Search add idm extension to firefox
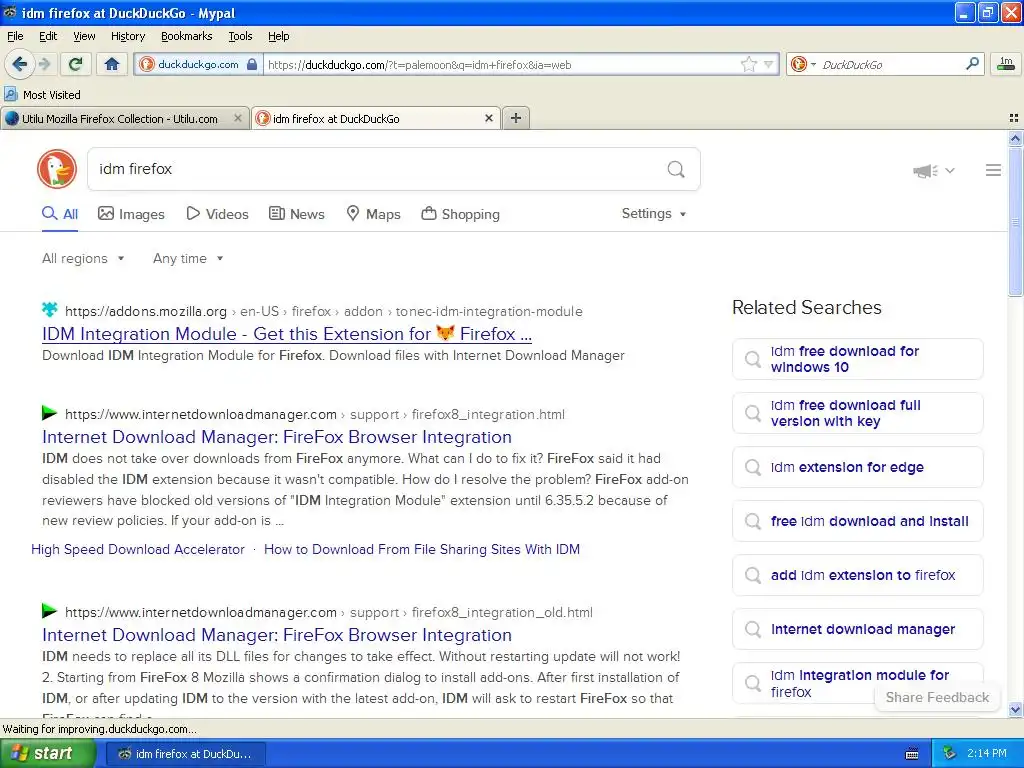This screenshot has width=1024, height=768. (x=857, y=575)
